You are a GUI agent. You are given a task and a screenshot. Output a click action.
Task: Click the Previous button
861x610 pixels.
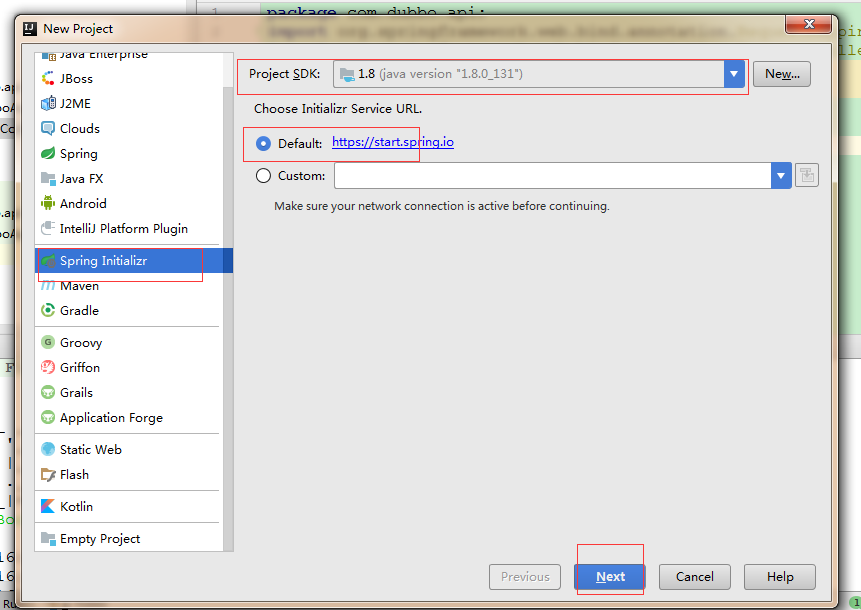(x=525, y=577)
